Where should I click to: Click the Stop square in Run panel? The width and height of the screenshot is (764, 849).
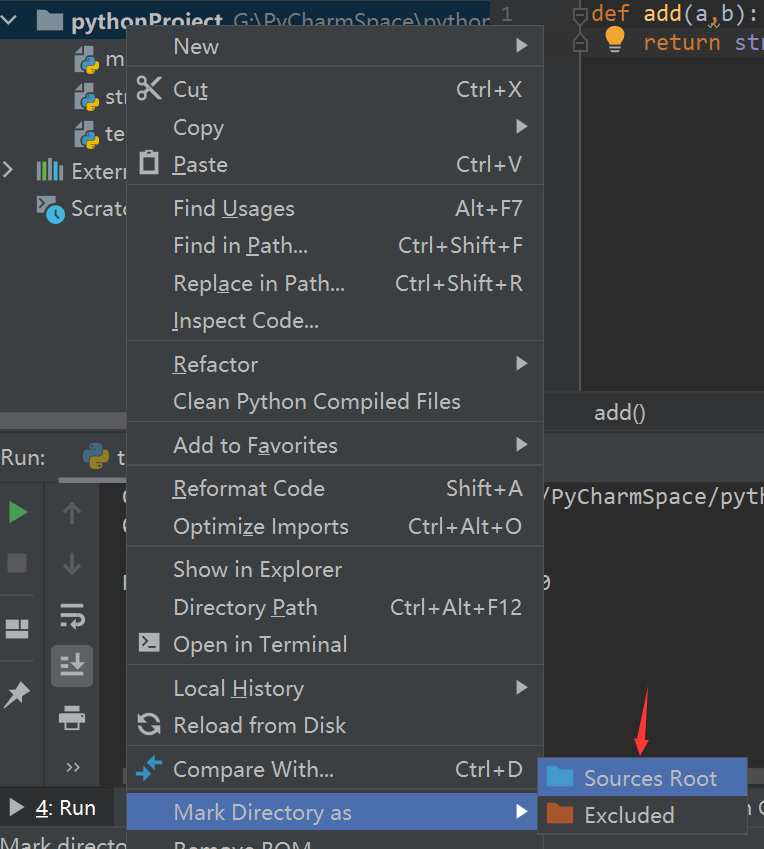(x=17, y=563)
